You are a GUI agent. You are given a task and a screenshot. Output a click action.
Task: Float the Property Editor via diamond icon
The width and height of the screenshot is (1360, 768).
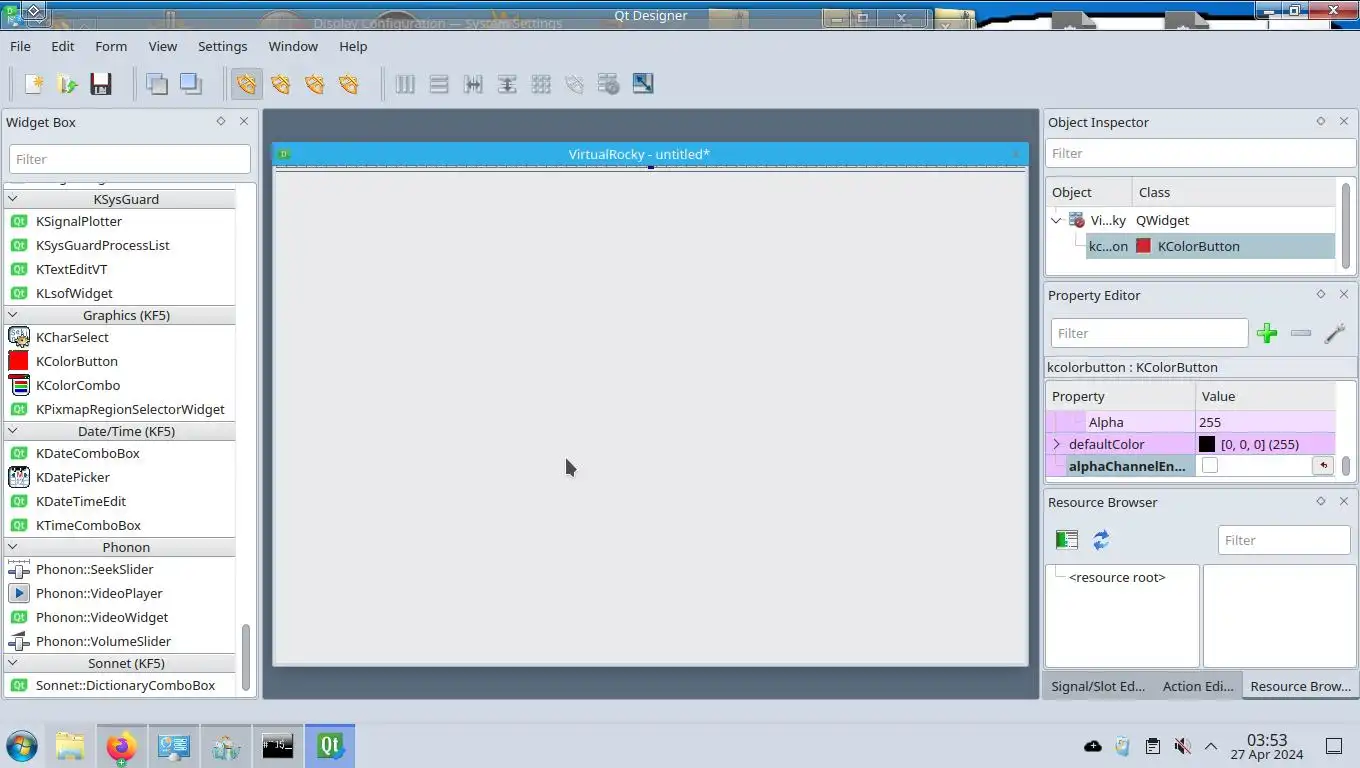pyautogui.click(x=1321, y=294)
